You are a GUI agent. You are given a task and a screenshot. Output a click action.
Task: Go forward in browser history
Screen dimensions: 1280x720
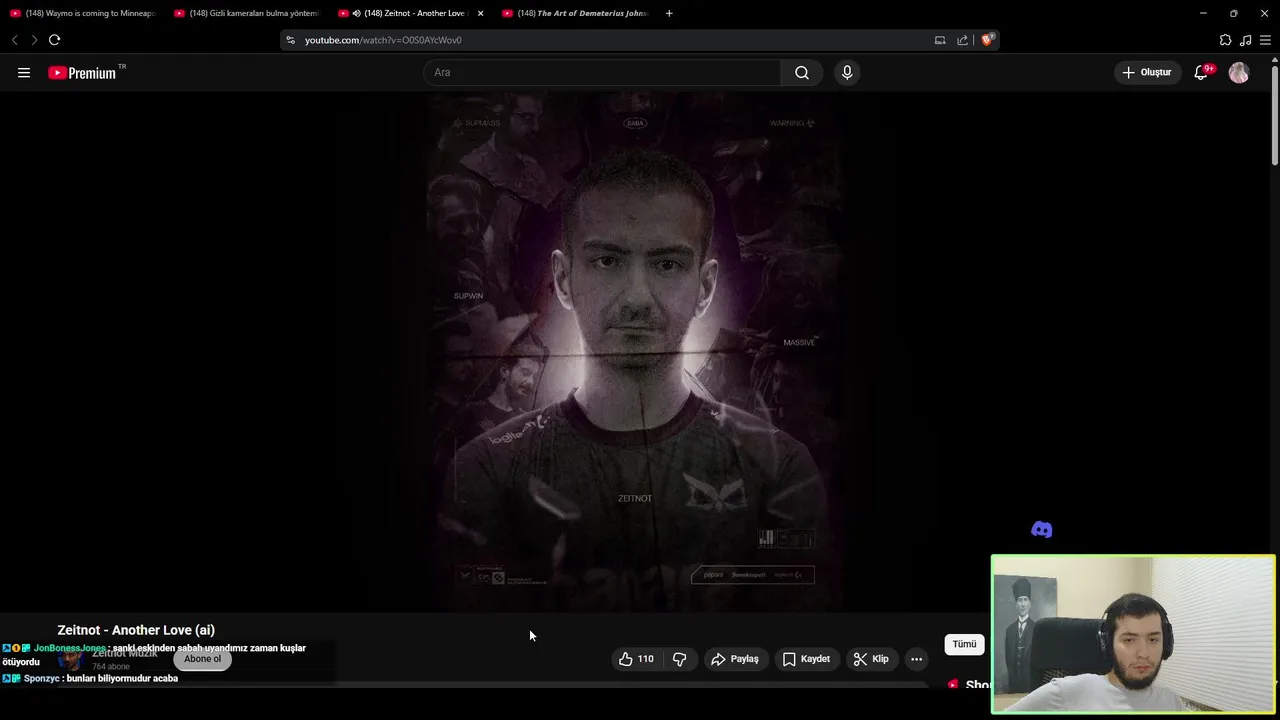pyautogui.click(x=34, y=40)
